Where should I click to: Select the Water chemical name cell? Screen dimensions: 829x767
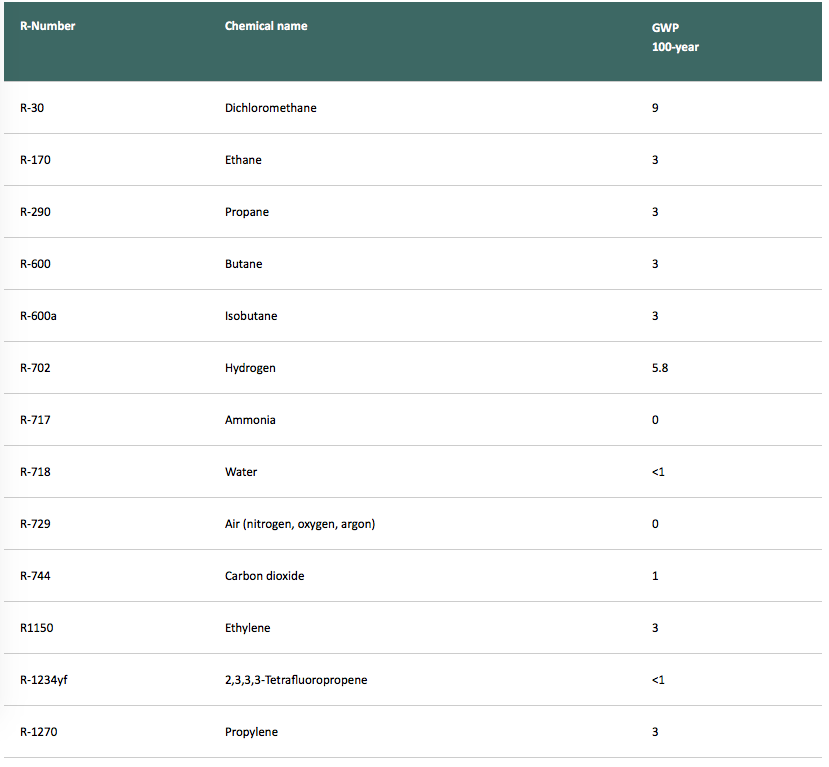tap(241, 472)
